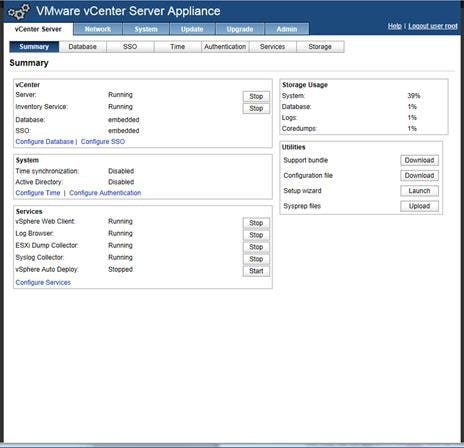
Task: Stop the Syslog Collector service
Action: coord(256,259)
